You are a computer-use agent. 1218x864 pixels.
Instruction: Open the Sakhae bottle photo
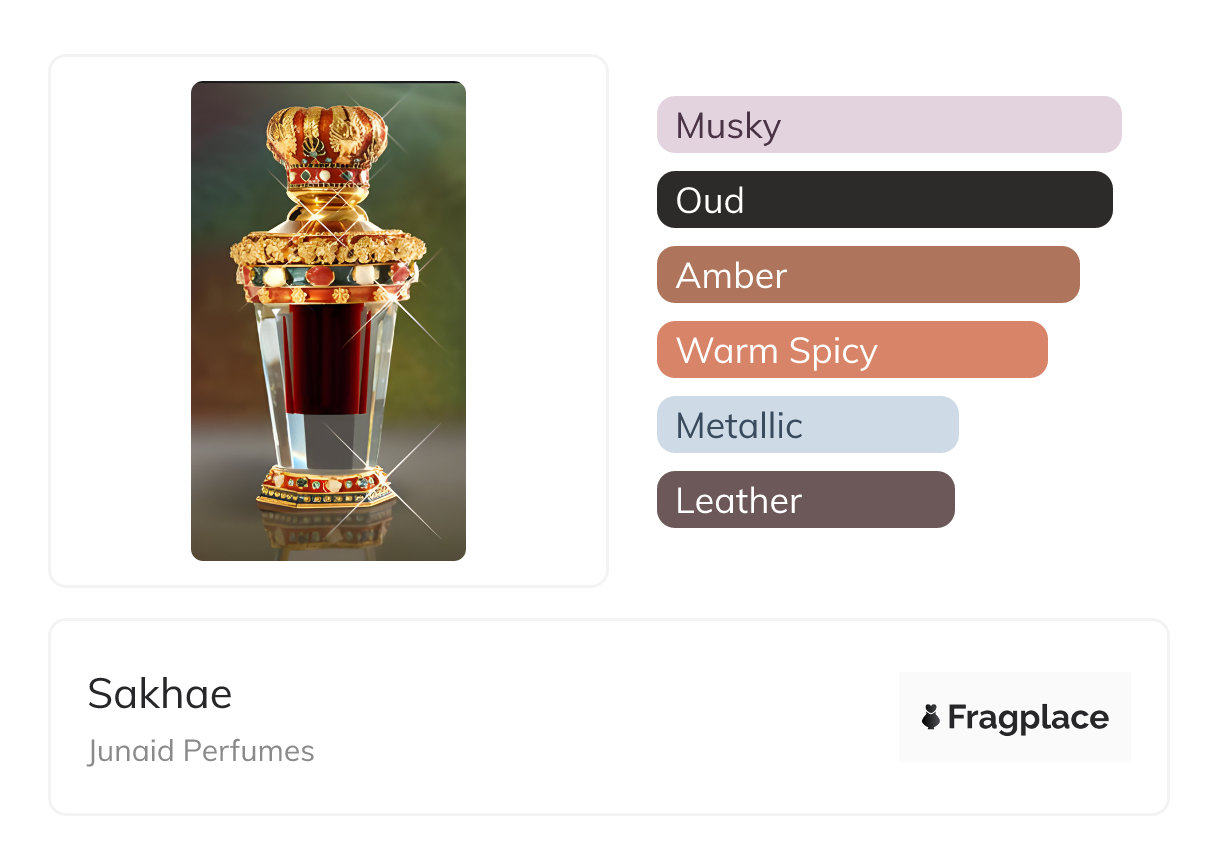click(x=328, y=321)
